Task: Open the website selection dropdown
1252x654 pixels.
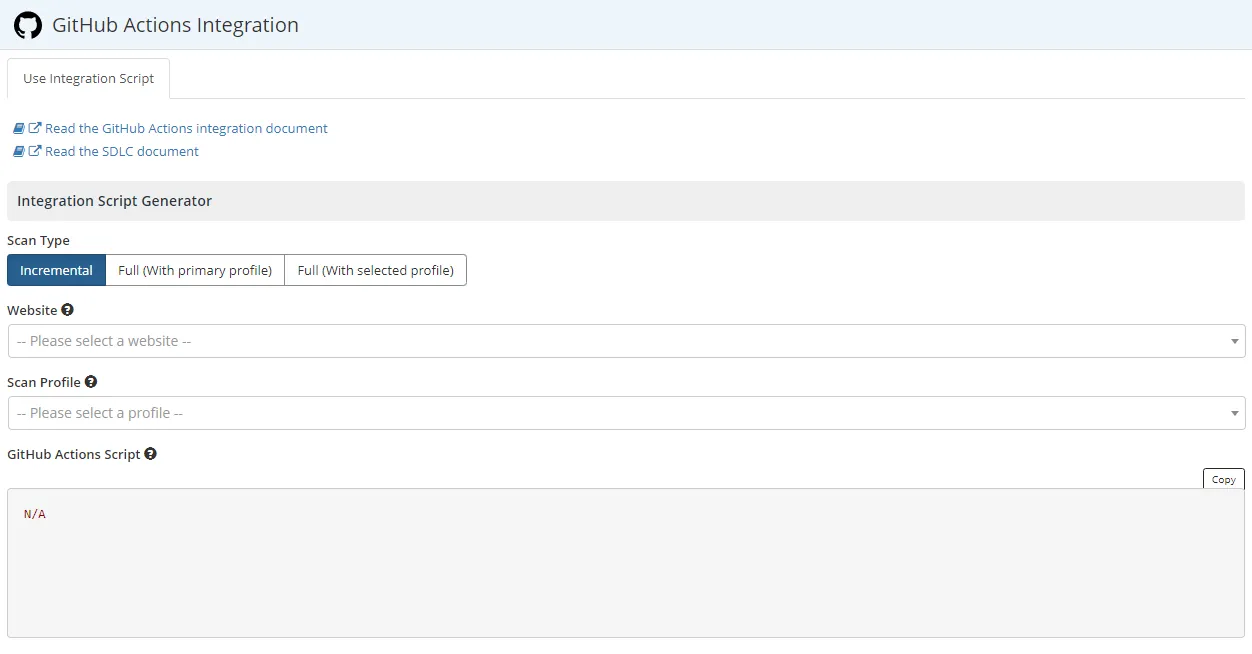Action: (626, 341)
